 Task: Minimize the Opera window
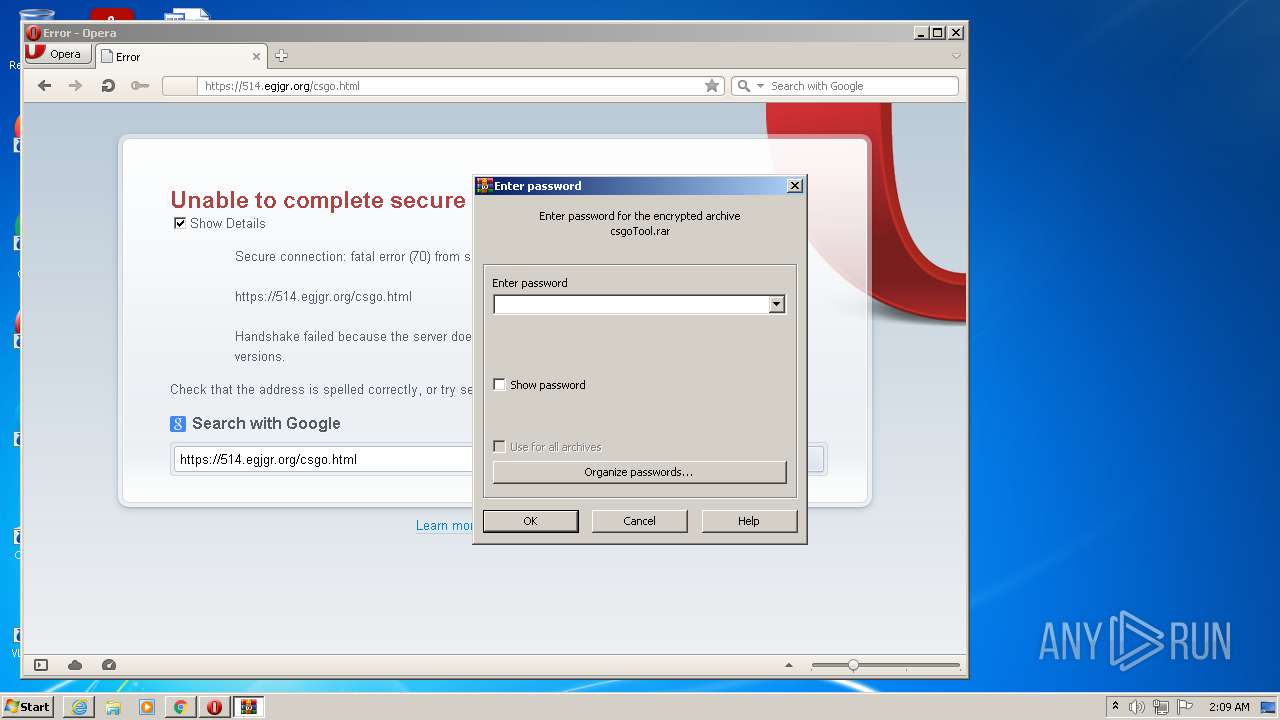pos(920,33)
